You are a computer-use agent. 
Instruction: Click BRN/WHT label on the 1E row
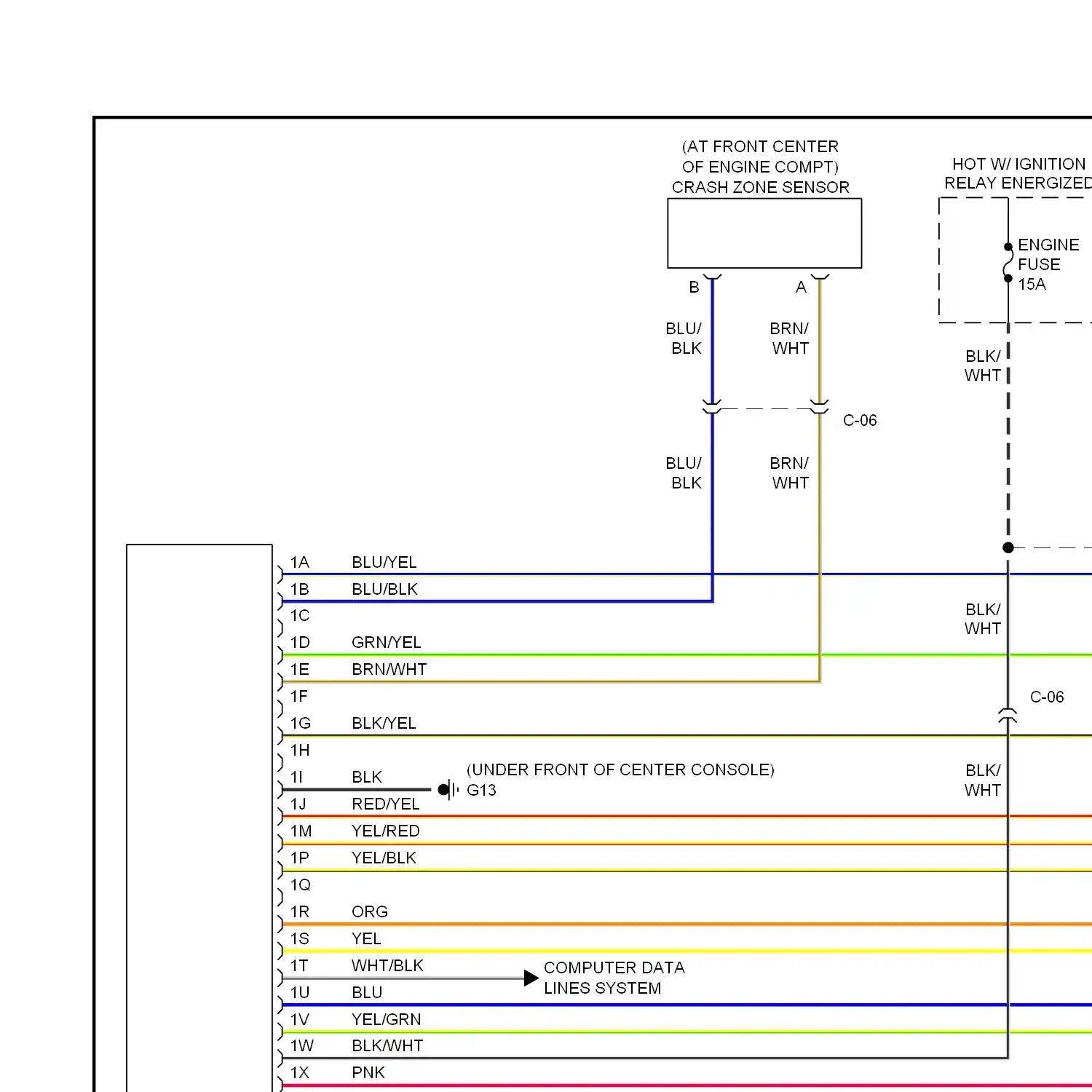[389, 669]
